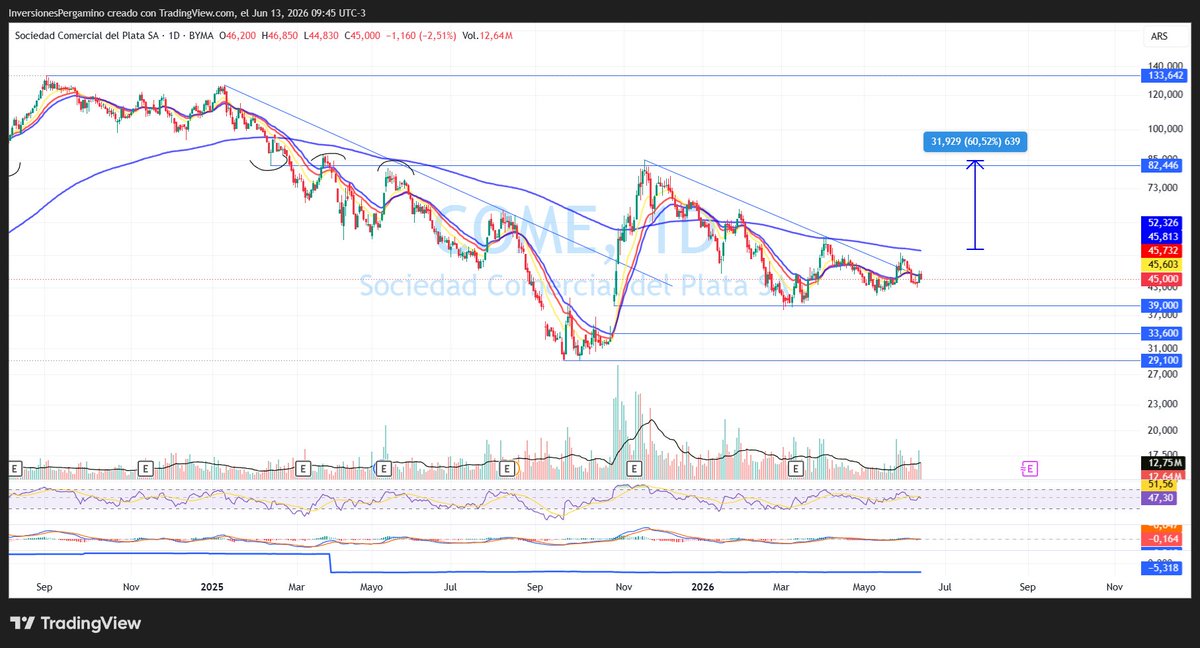Click the -5,318 bottom indicator value tag
The width and height of the screenshot is (1200, 648).
1163,567
